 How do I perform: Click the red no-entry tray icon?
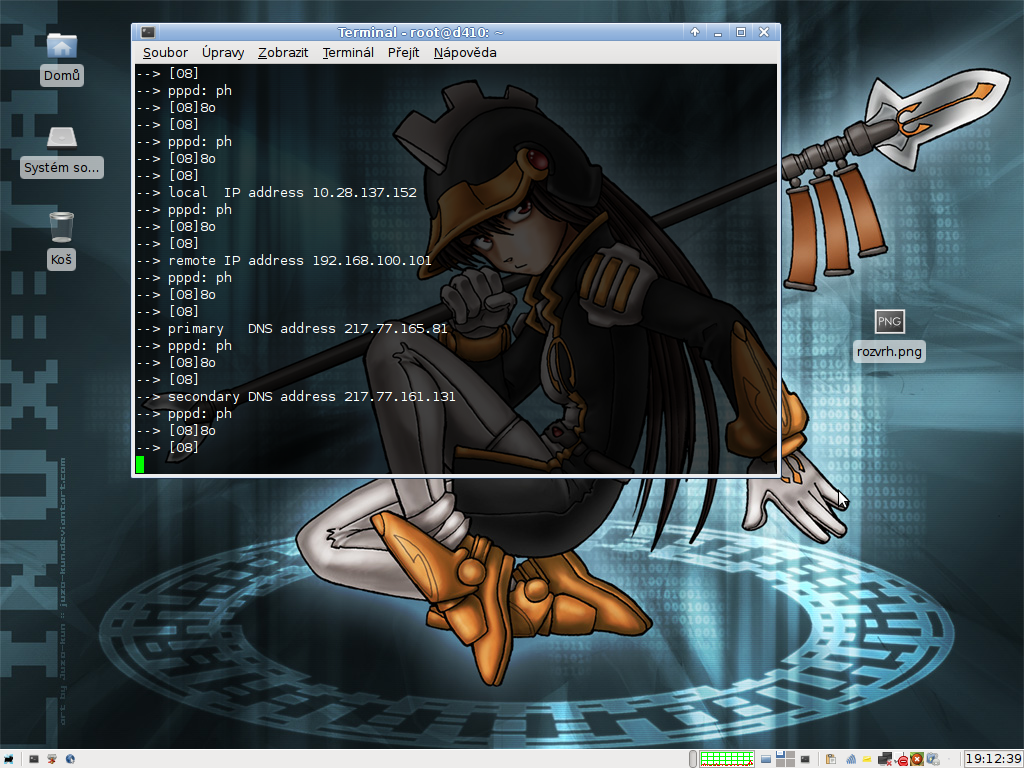pyautogui.click(x=902, y=760)
